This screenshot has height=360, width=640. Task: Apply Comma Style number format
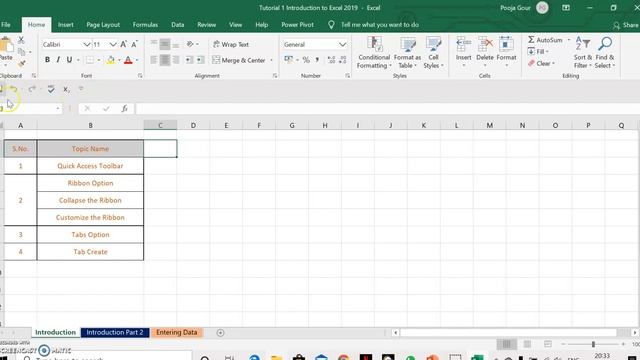(317, 60)
